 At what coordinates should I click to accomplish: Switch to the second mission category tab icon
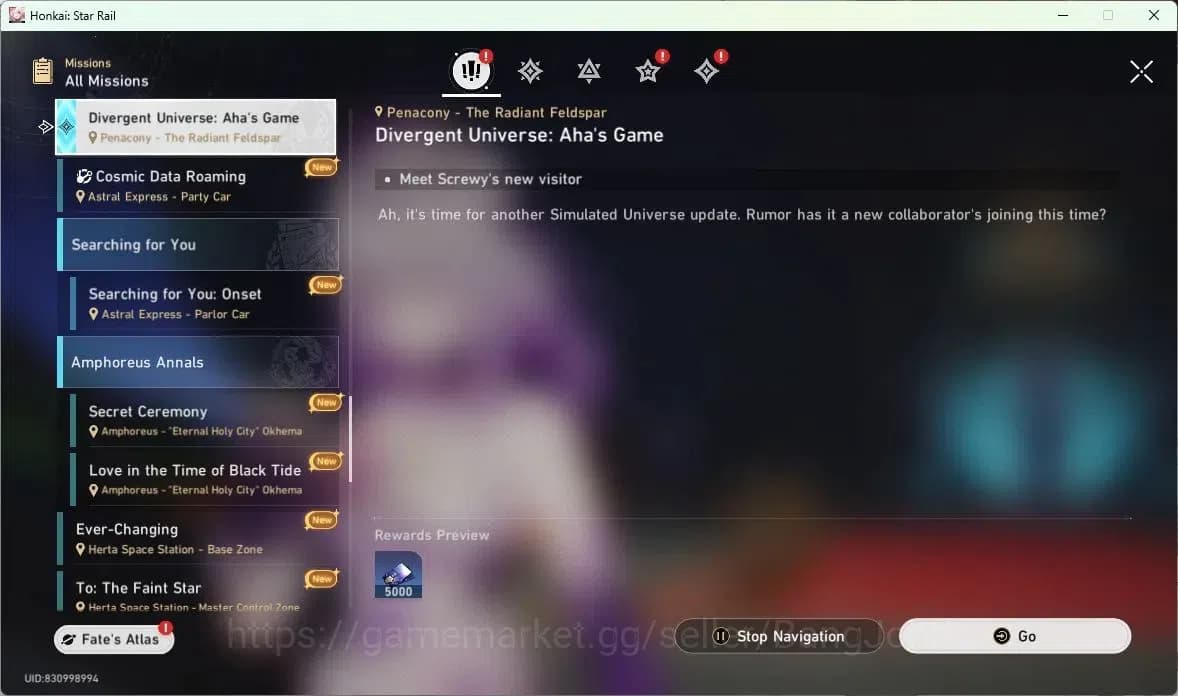click(530, 71)
